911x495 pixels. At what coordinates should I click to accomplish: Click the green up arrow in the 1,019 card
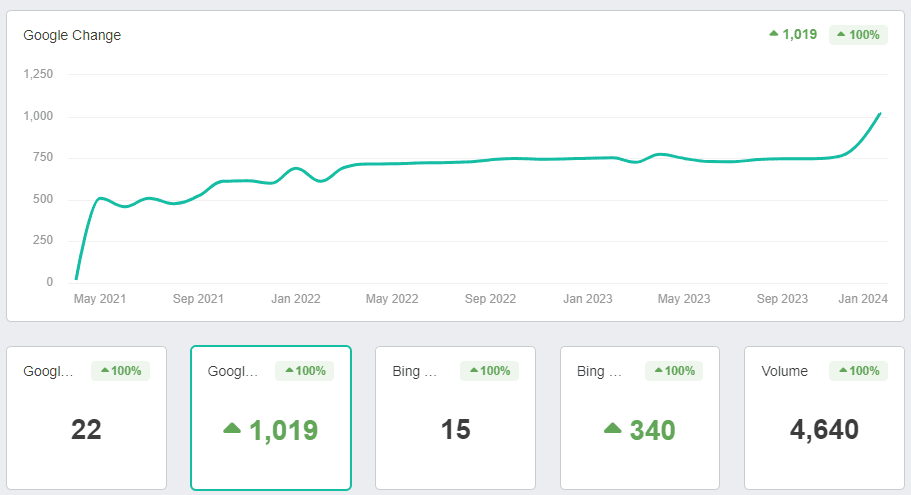[232, 429]
